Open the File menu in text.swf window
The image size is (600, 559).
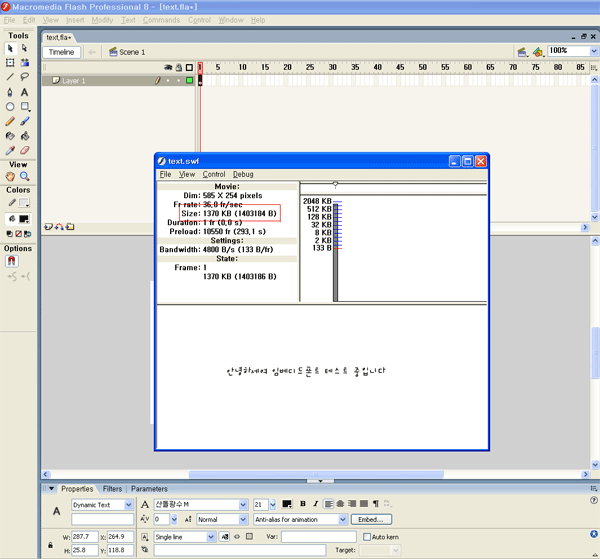pyautogui.click(x=165, y=174)
